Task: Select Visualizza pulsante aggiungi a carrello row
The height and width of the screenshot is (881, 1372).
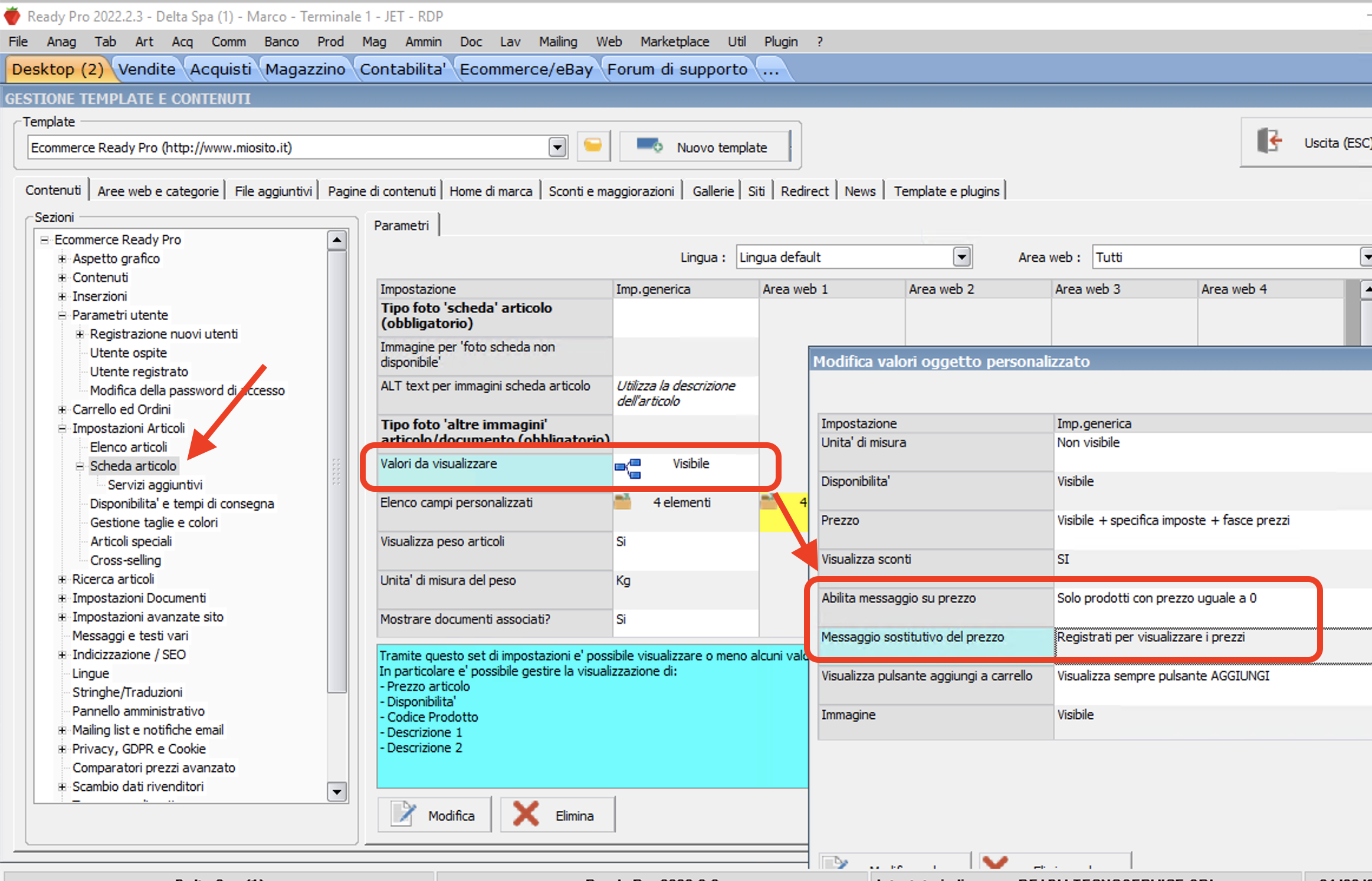Action: 1095,685
